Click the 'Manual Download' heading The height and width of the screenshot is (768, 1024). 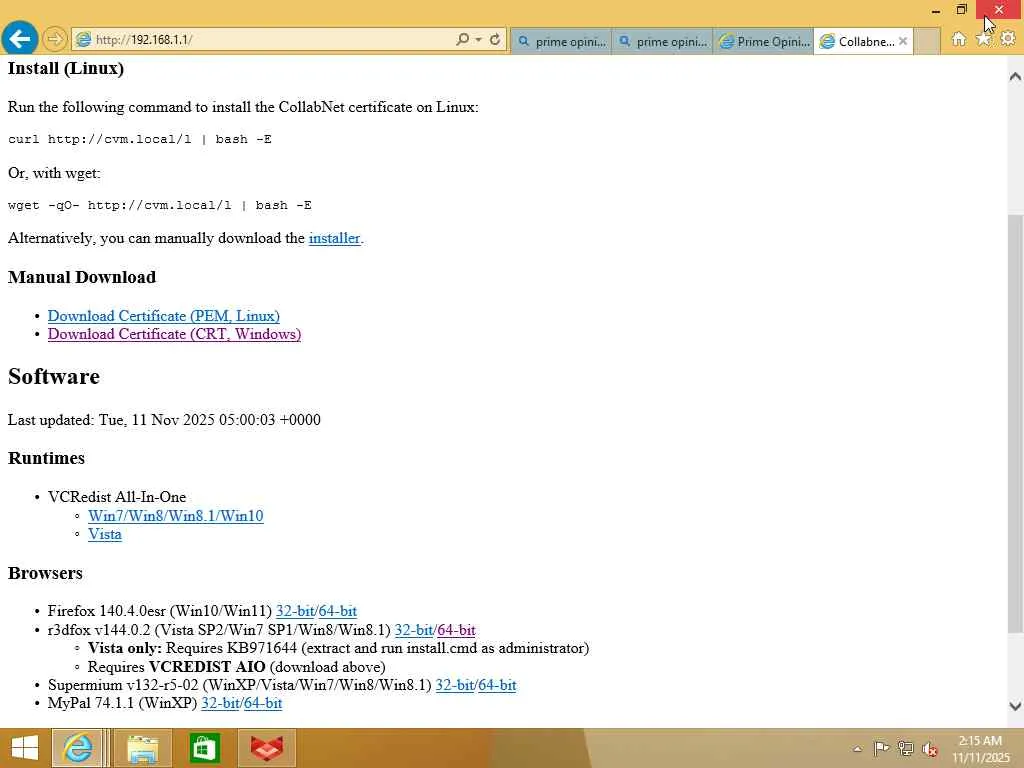[82, 277]
